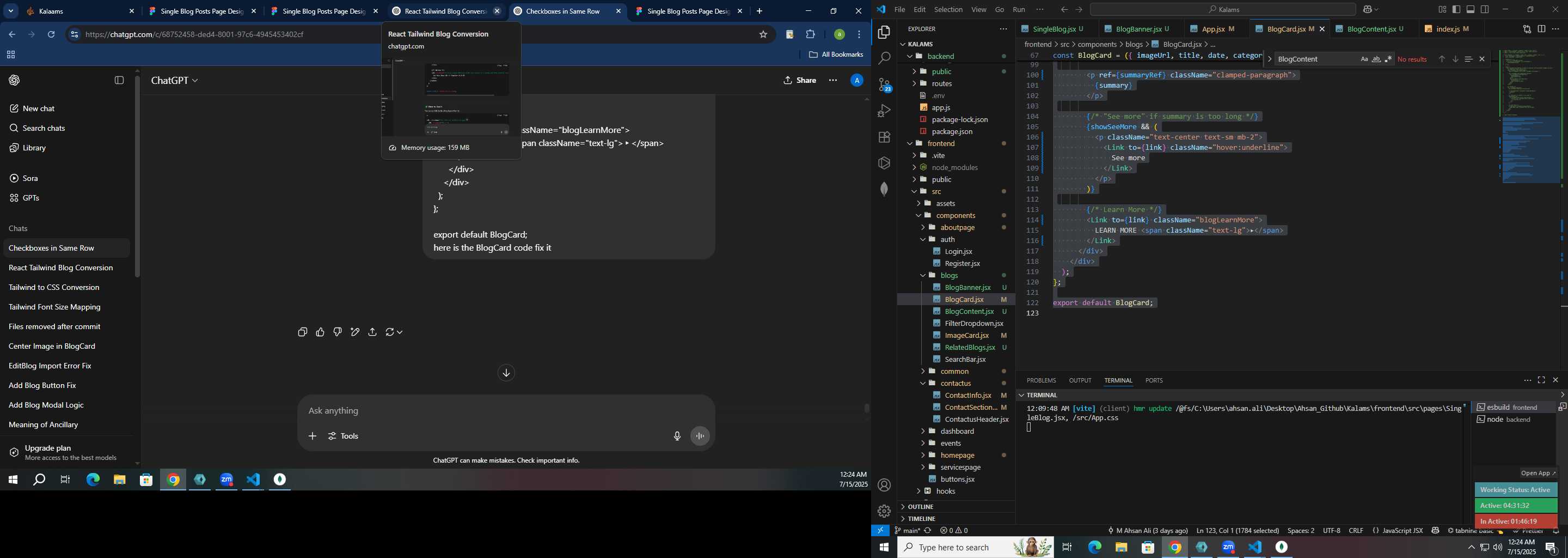Maximize the terminal panel size
The width and height of the screenshot is (1568, 558).
1541,380
